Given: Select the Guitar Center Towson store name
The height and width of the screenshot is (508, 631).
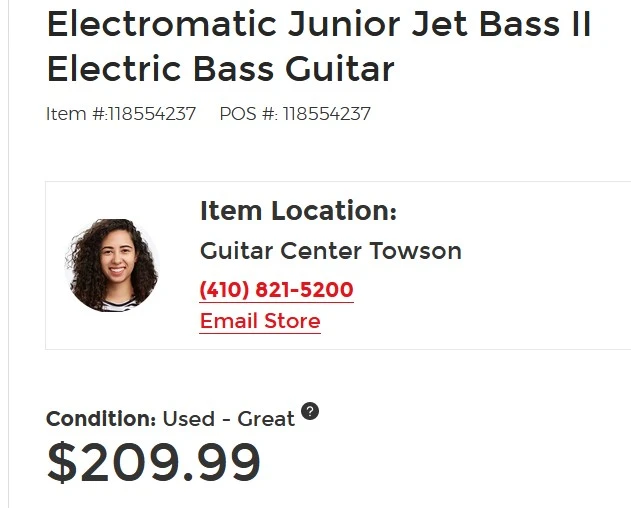Looking at the screenshot, I should [x=330, y=250].
